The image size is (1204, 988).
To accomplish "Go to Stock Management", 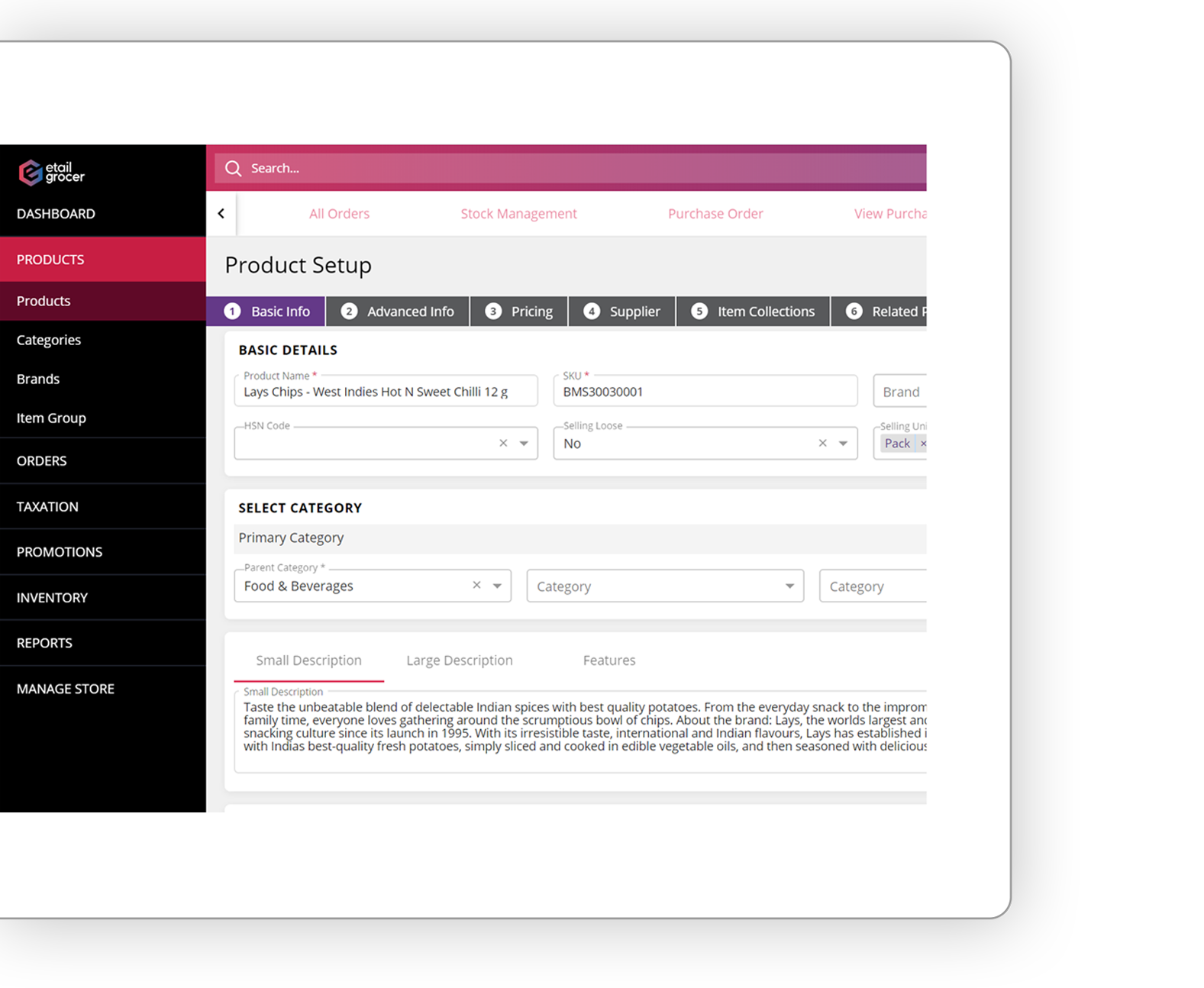I will (x=518, y=214).
